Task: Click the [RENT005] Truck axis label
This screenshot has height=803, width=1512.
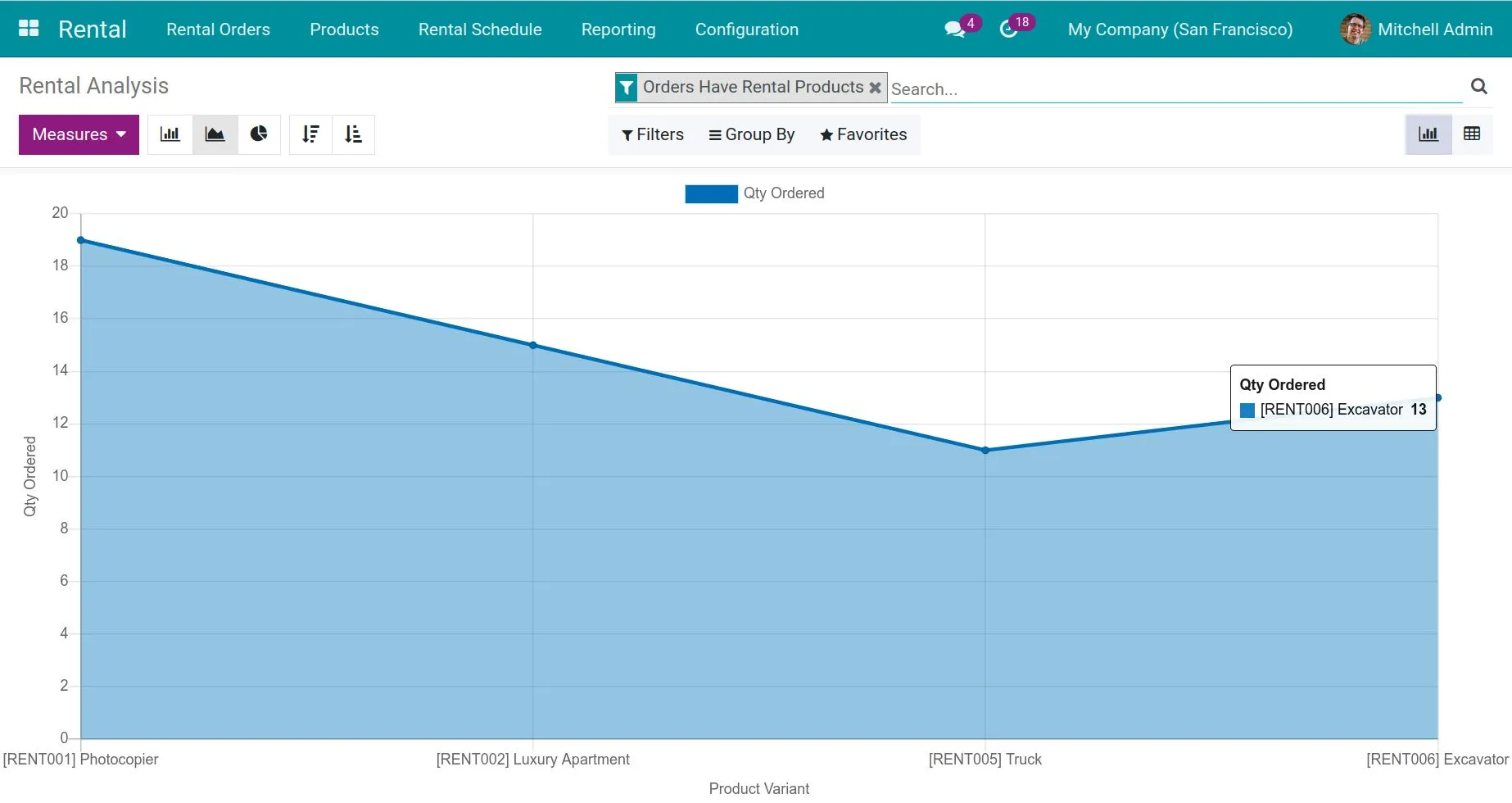Action: tap(985, 760)
